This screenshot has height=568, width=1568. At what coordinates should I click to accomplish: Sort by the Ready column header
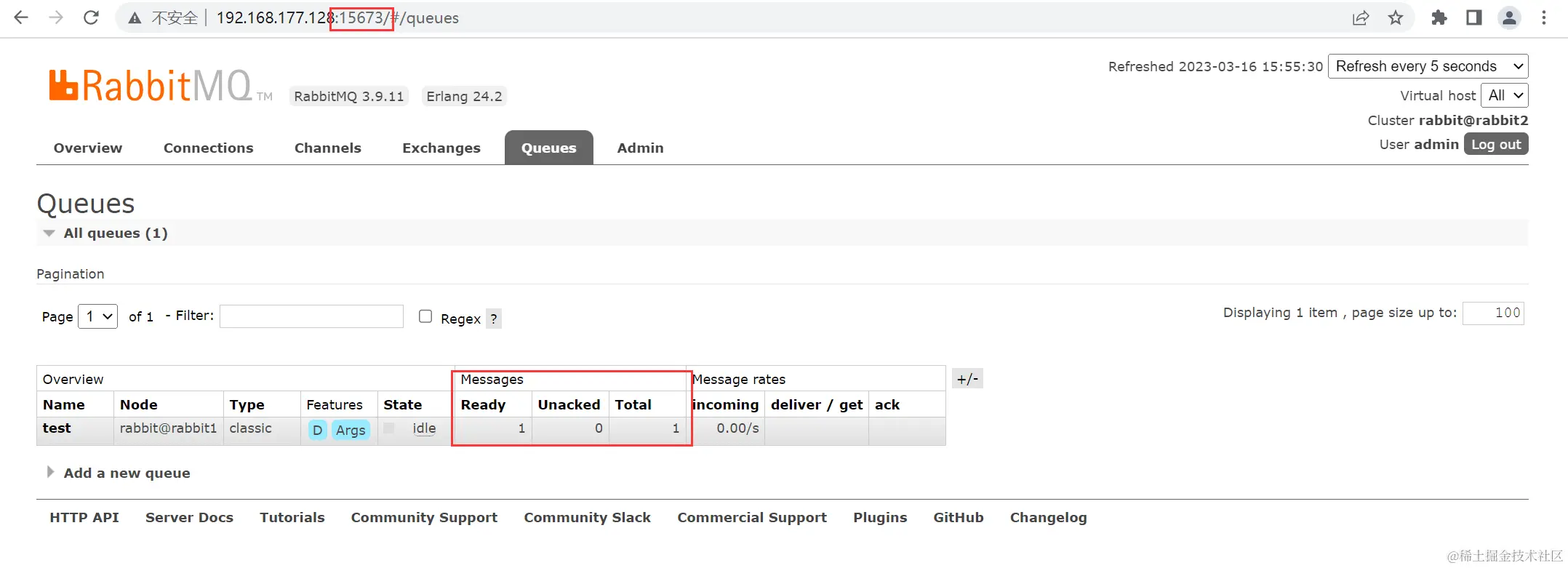pyautogui.click(x=483, y=405)
